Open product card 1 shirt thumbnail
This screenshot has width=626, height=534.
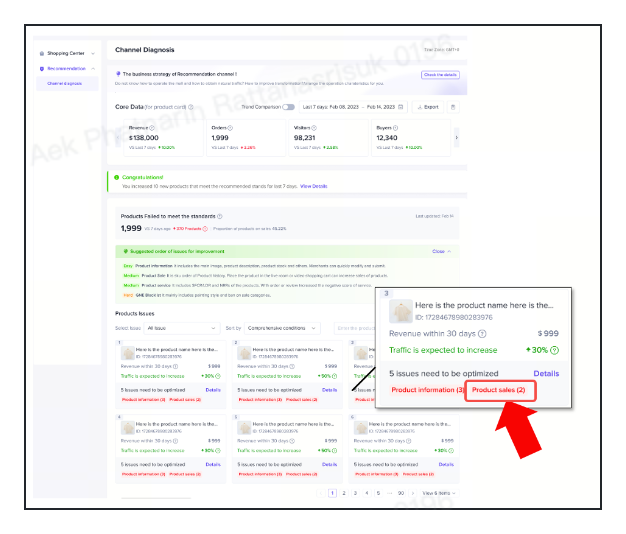(x=128, y=353)
